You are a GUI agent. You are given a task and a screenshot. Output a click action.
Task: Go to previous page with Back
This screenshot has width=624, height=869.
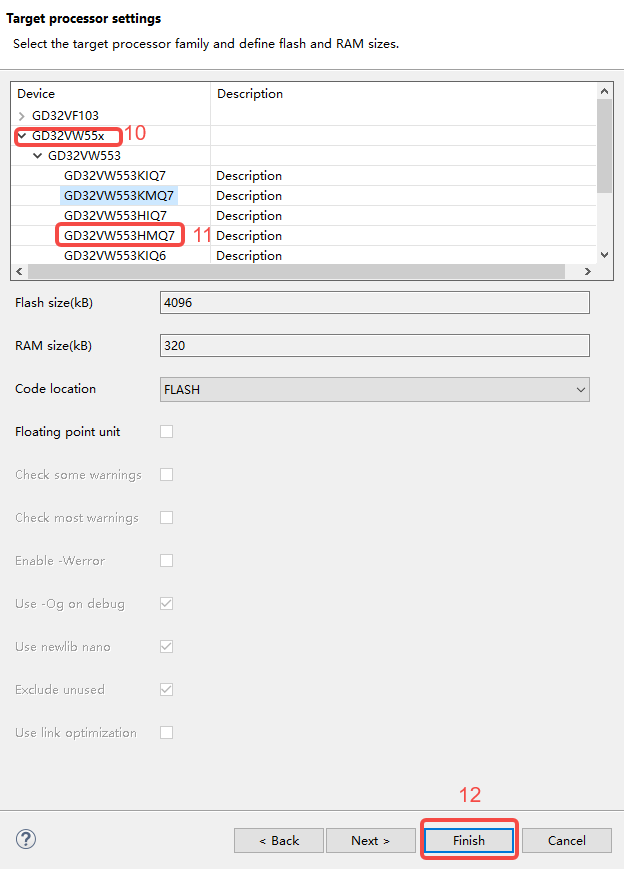point(279,840)
